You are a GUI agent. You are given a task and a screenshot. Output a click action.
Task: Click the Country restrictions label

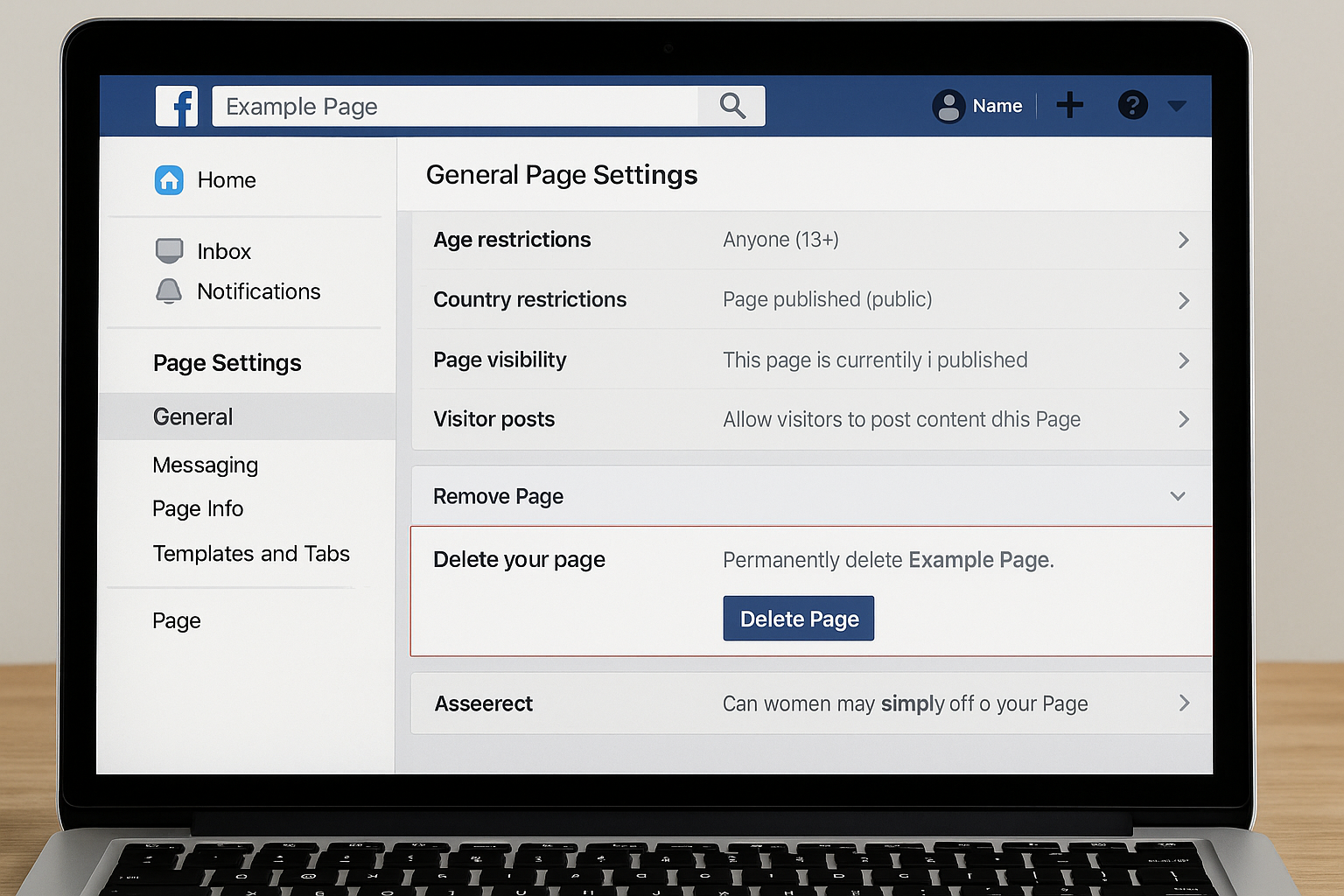click(x=530, y=299)
